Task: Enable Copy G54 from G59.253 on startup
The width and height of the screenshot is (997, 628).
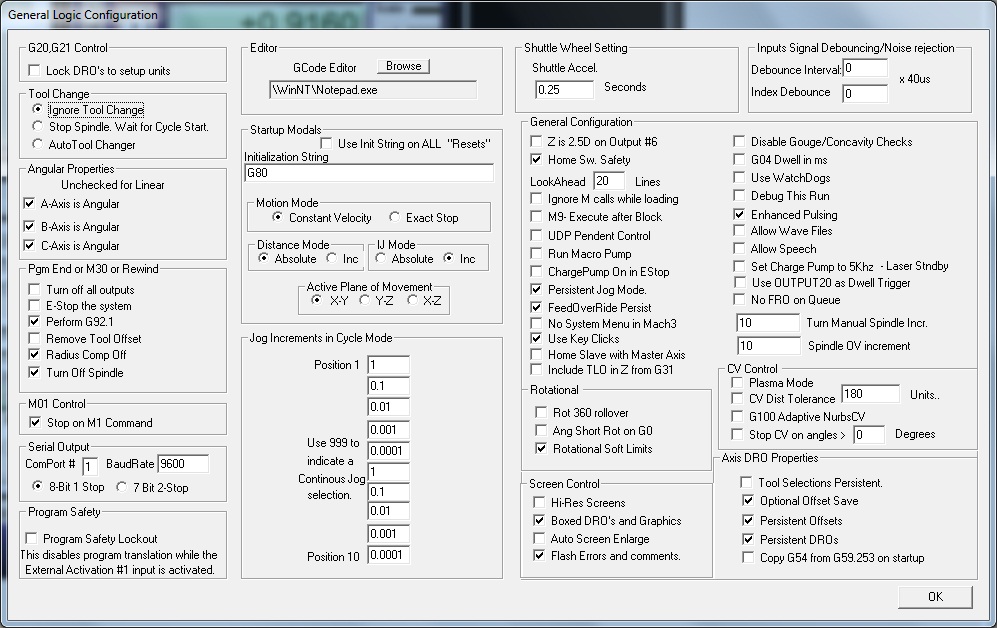Action: [748, 557]
